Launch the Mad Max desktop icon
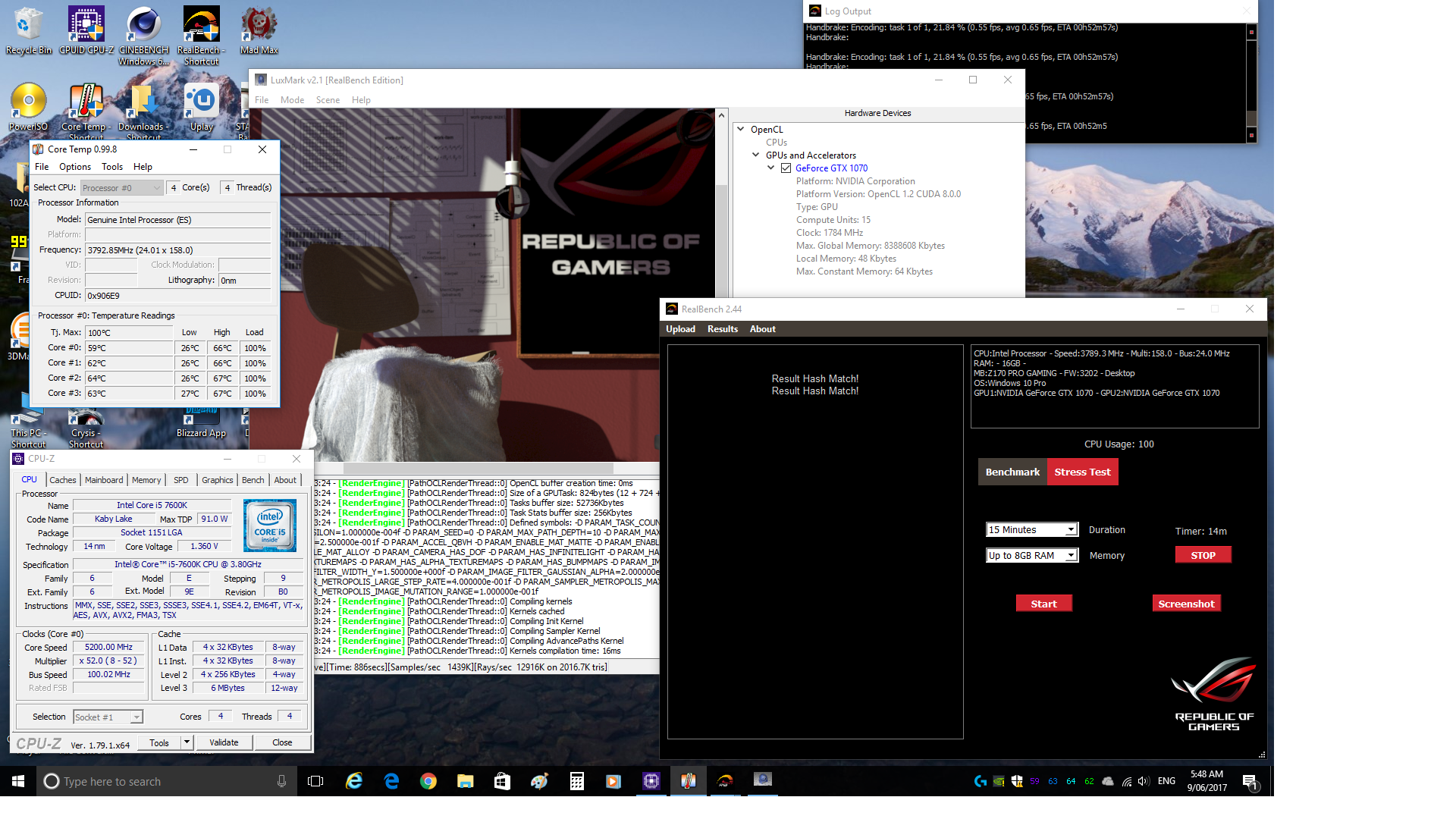This screenshot has width=1456, height=819. coord(259,30)
